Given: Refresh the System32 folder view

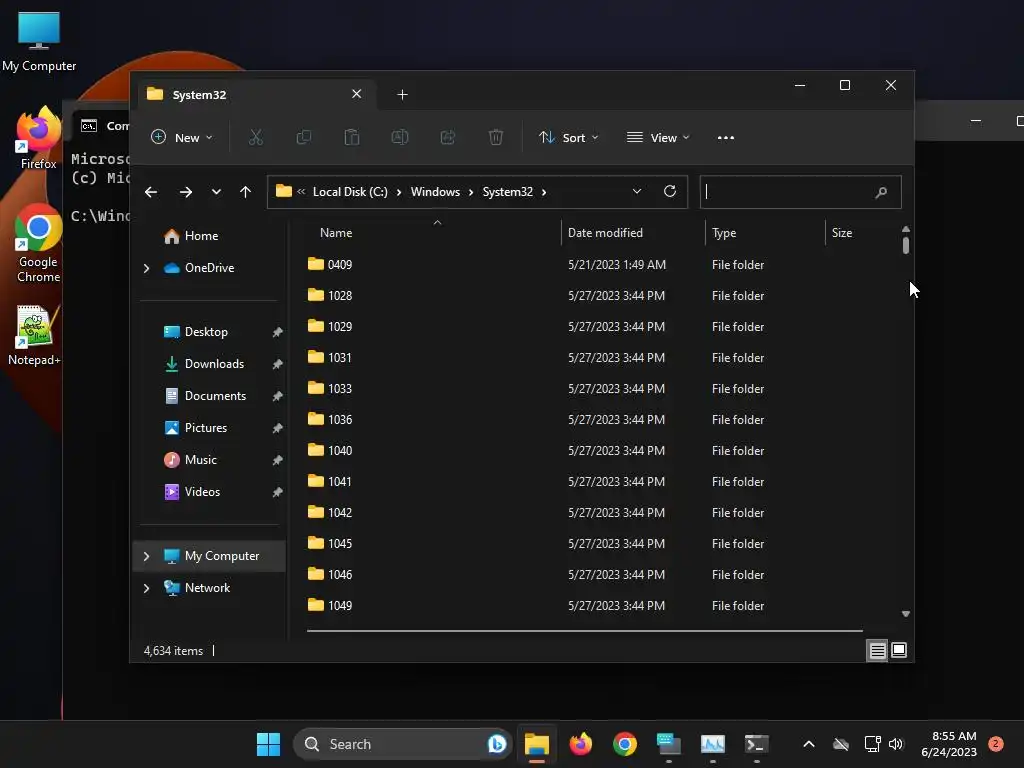Looking at the screenshot, I should click(x=669, y=191).
